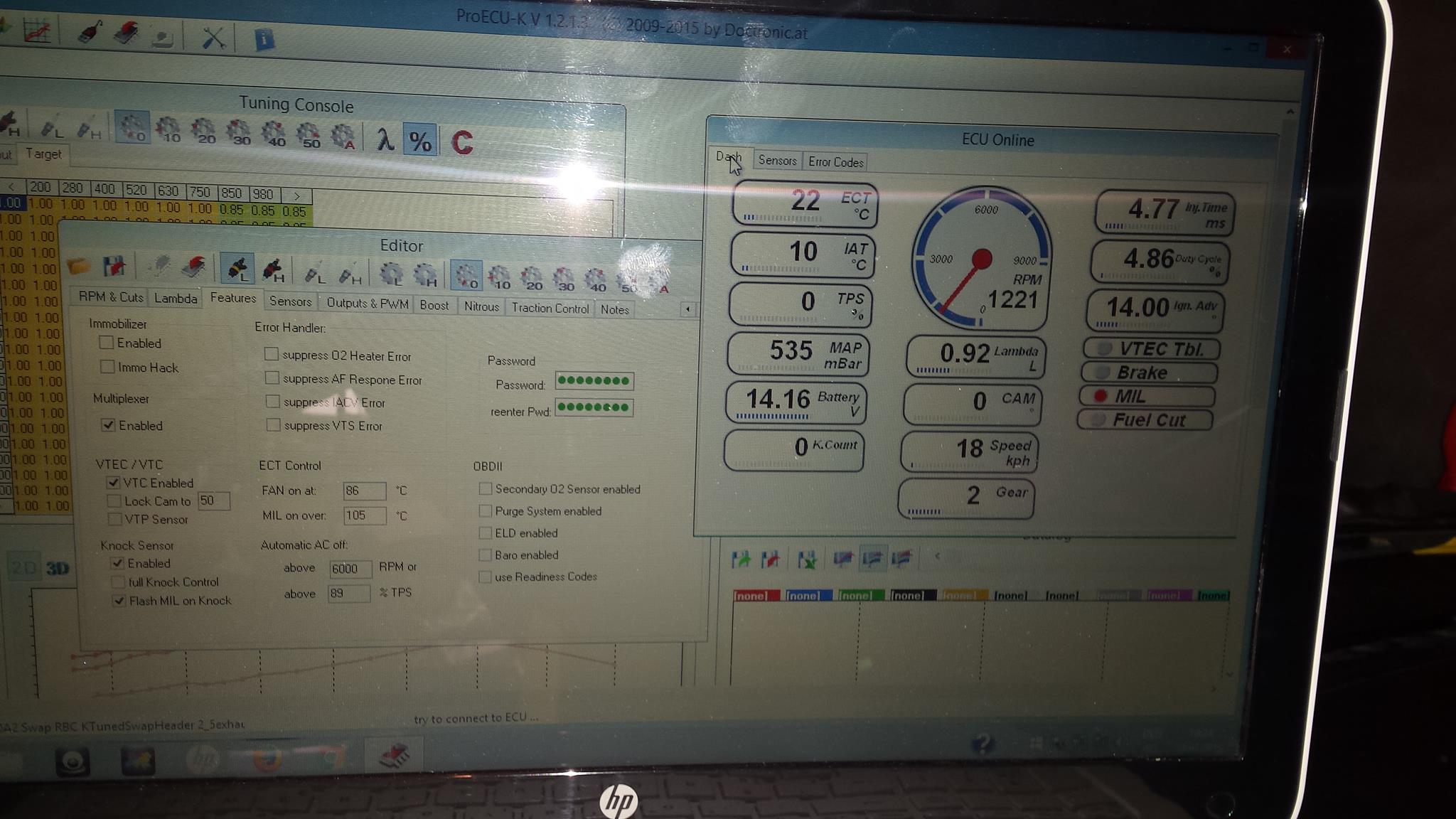Select cam angle 20 gear in Editor toolbar
The height and width of the screenshot is (819, 1456).
(532, 278)
